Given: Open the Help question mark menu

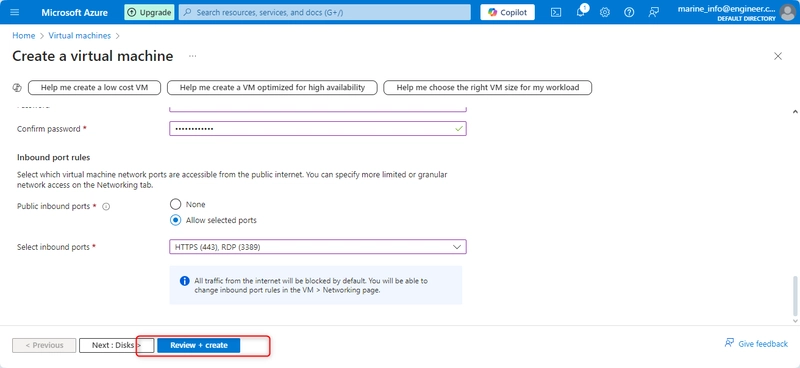Looking at the screenshot, I should [x=629, y=12].
